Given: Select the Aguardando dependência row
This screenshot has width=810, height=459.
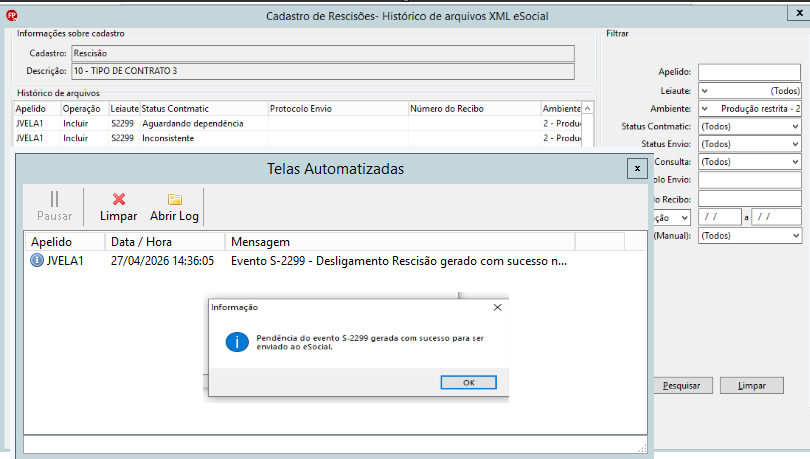Looking at the screenshot, I should point(298,123).
